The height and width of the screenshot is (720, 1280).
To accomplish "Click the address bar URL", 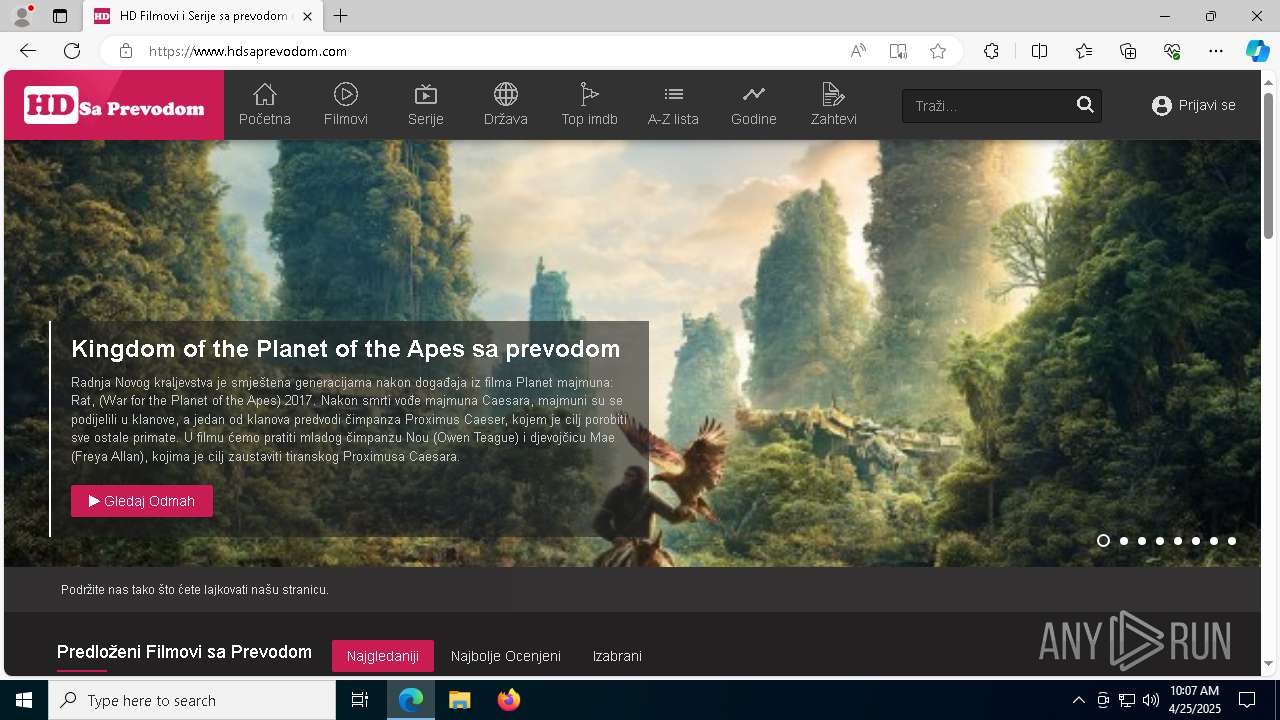I will 248,51.
